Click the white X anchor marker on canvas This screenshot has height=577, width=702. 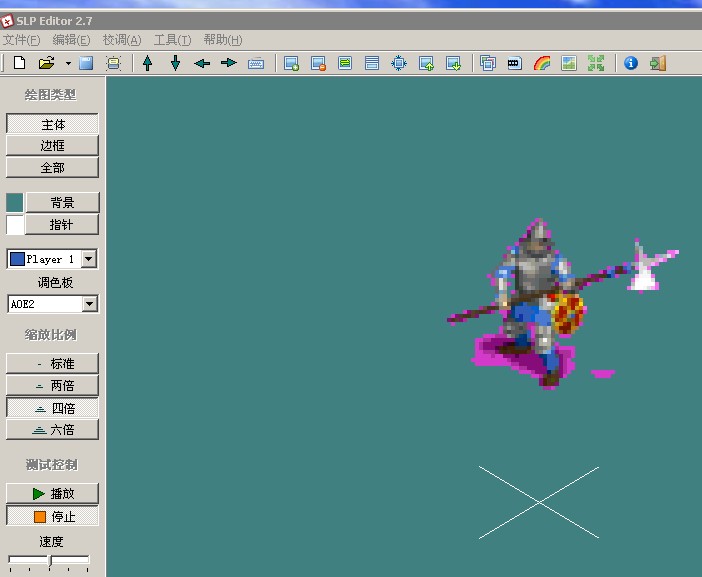click(539, 503)
